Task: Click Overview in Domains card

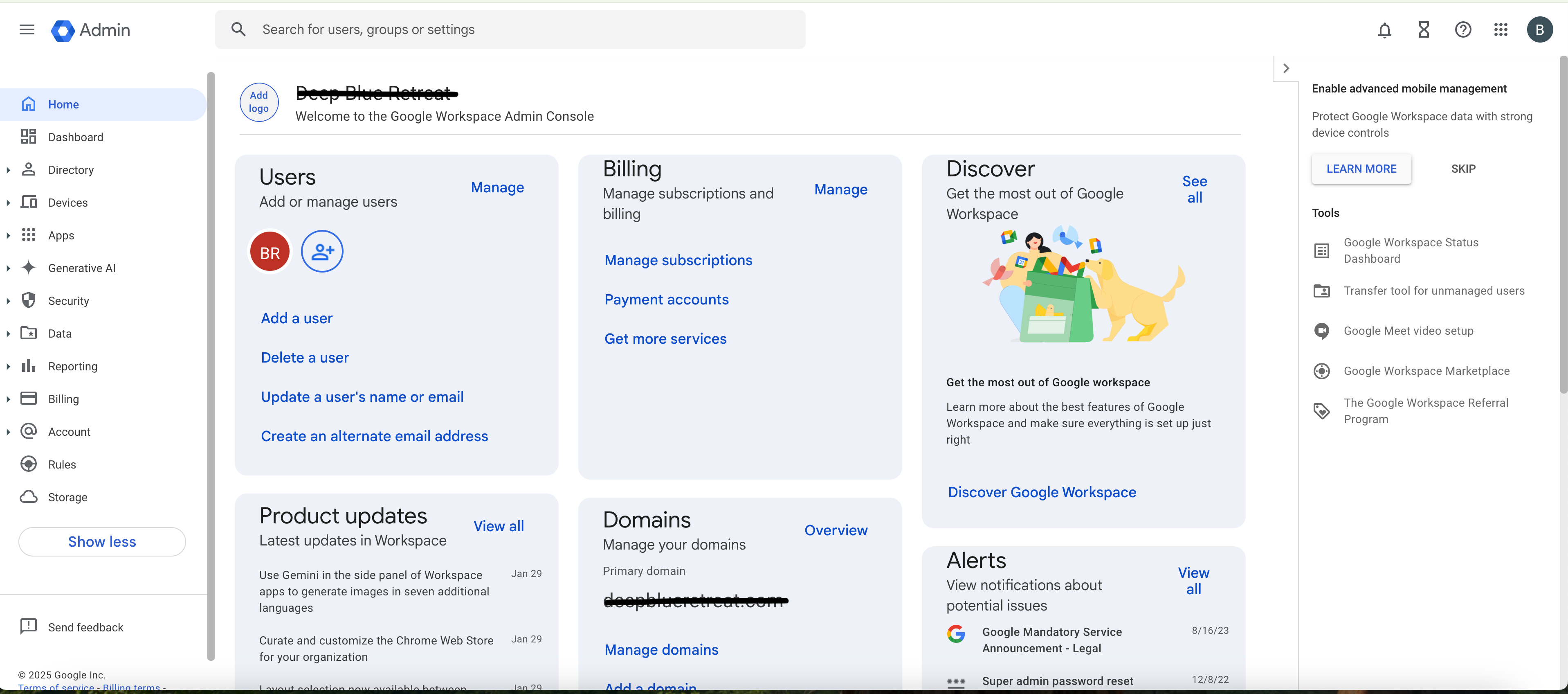Action: (836, 530)
